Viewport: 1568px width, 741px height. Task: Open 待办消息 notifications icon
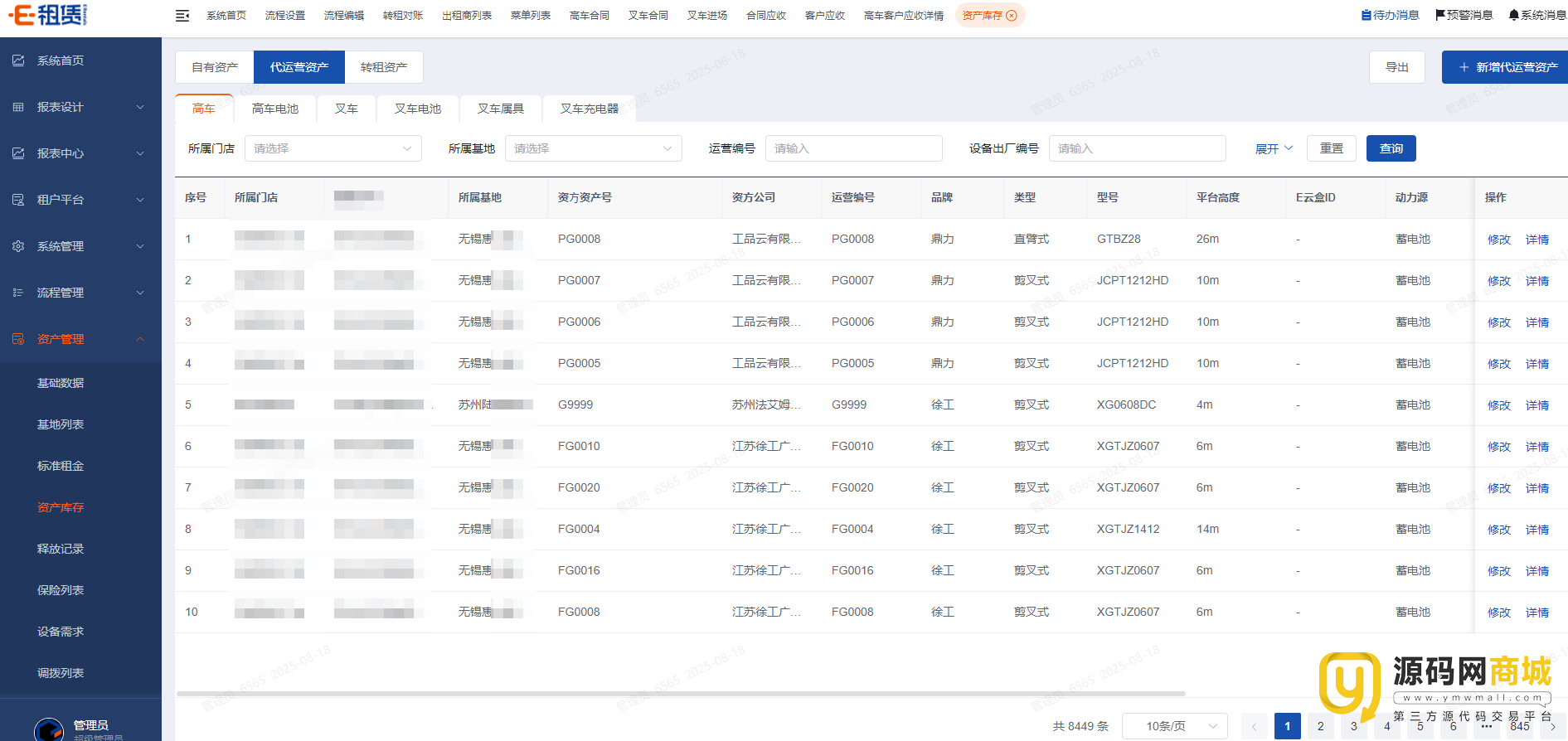[1367, 15]
